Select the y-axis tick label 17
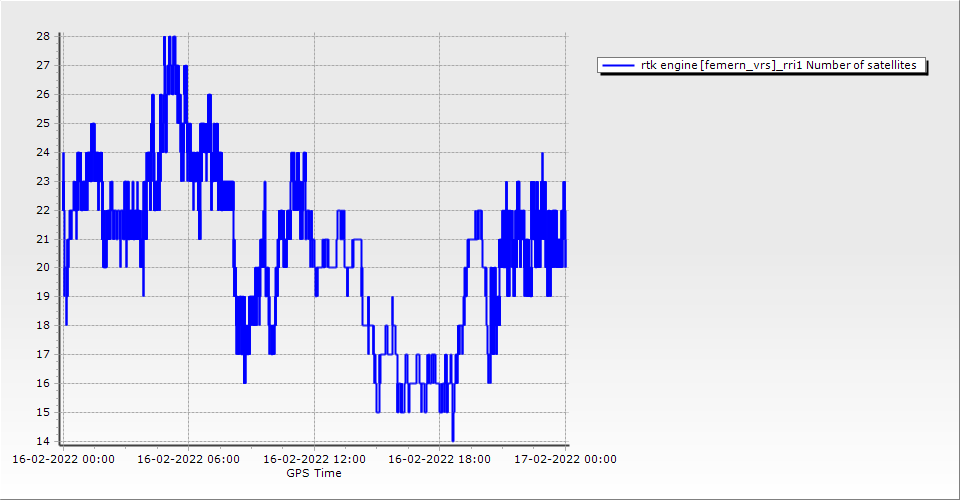This screenshot has height=500, width=960. coord(43,354)
